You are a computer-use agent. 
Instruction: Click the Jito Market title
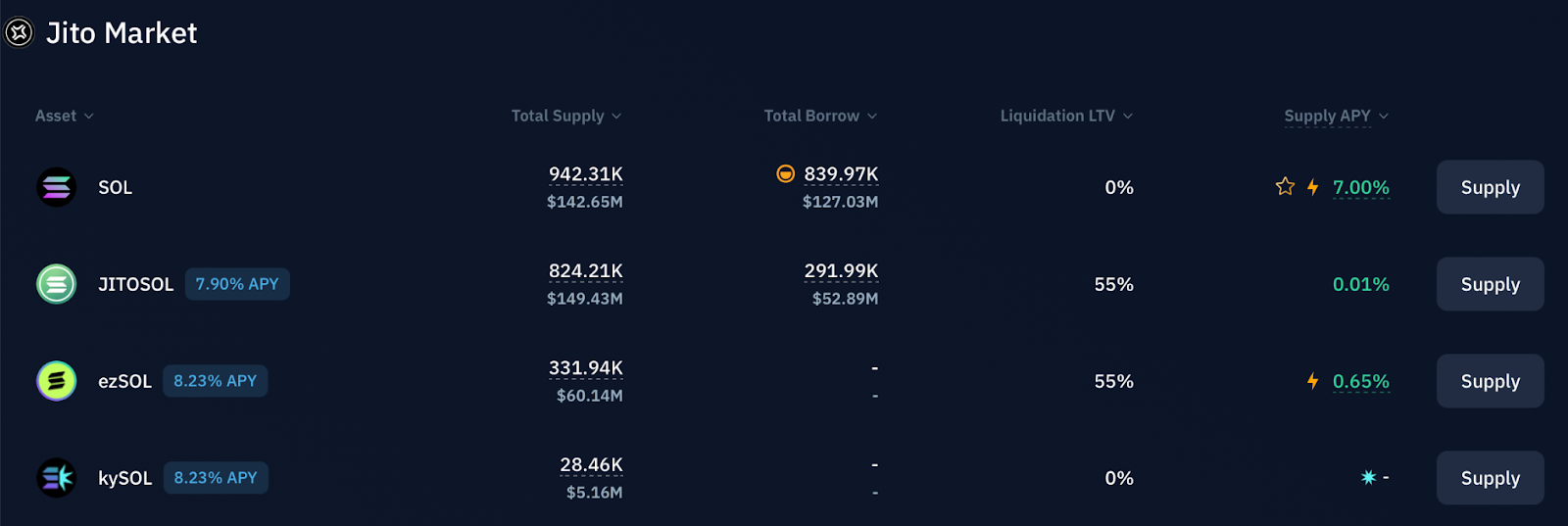pos(122,33)
